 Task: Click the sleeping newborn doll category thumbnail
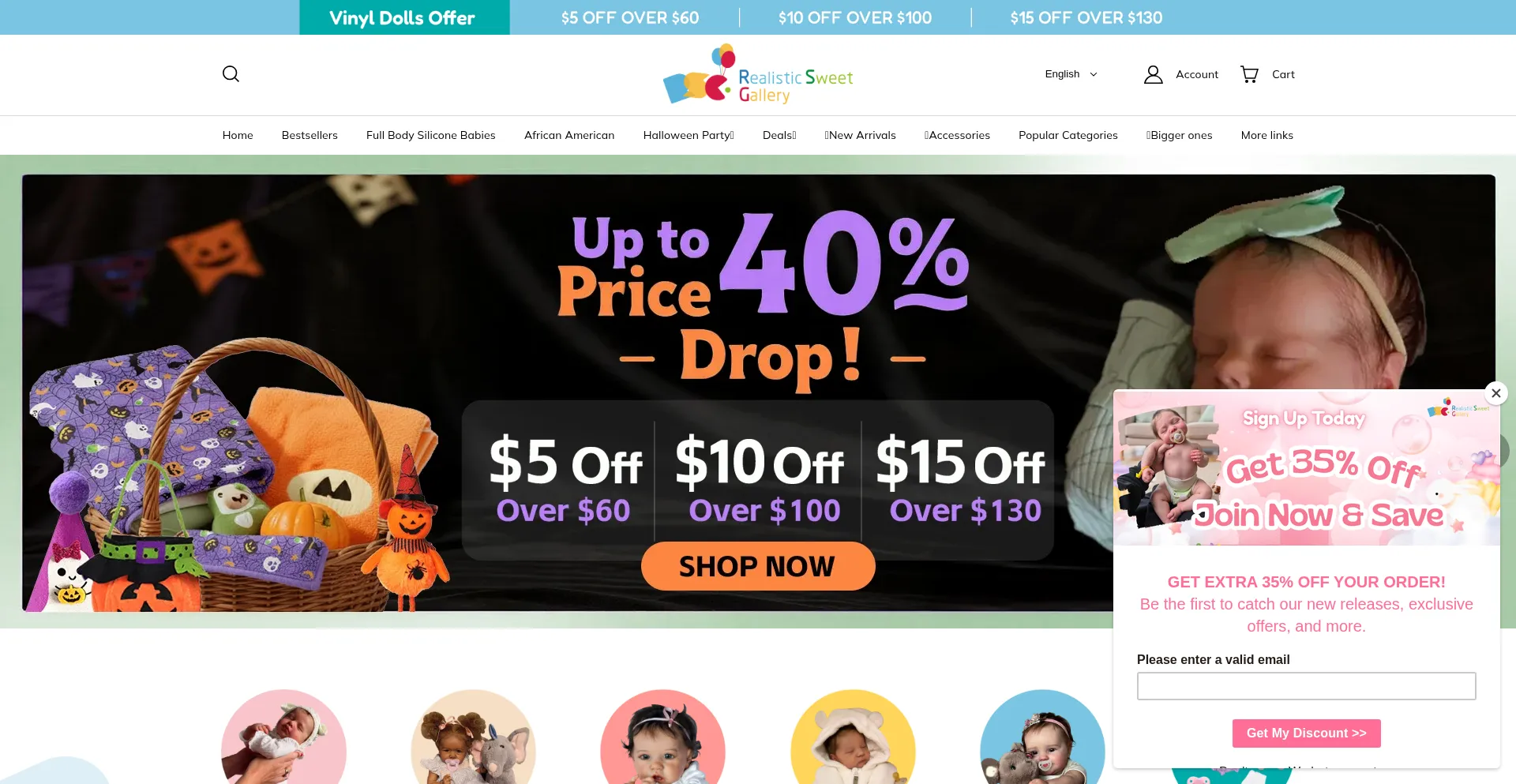[x=283, y=738]
